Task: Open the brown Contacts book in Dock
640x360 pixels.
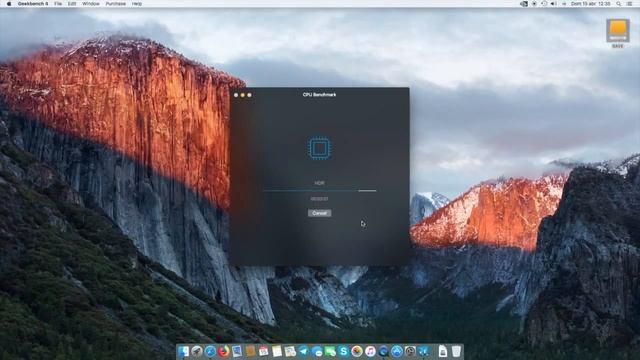Action: coord(250,351)
